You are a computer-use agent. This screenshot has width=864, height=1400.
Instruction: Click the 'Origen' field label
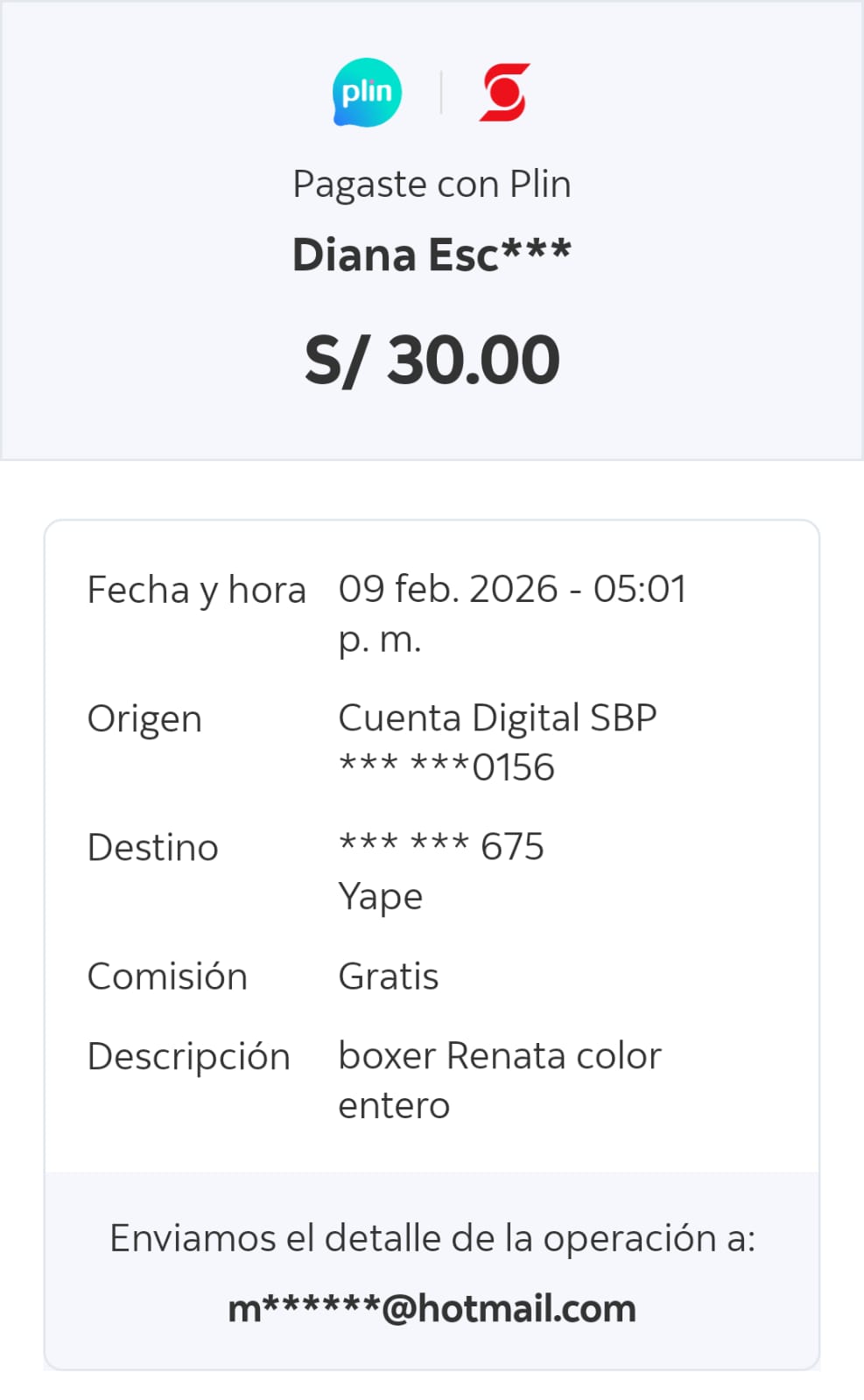[144, 719]
